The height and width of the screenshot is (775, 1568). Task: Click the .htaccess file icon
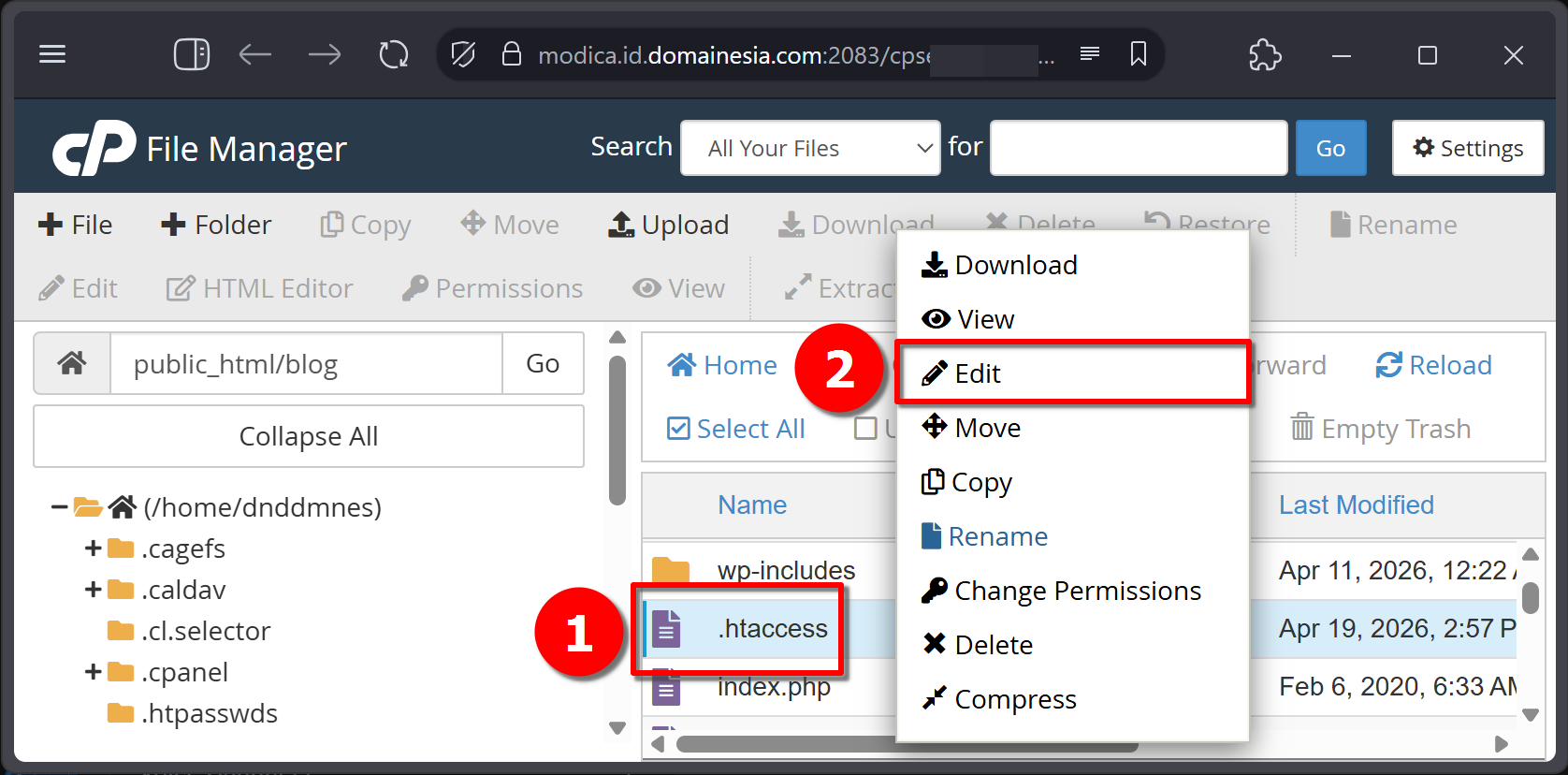point(666,628)
